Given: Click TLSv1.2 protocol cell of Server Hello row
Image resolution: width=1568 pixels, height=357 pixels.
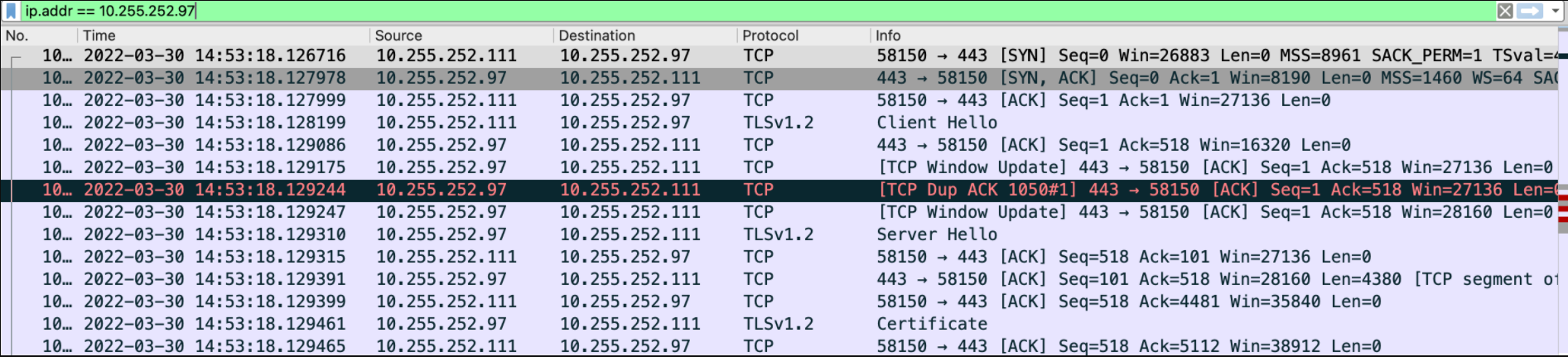Looking at the screenshot, I should click(x=778, y=234).
